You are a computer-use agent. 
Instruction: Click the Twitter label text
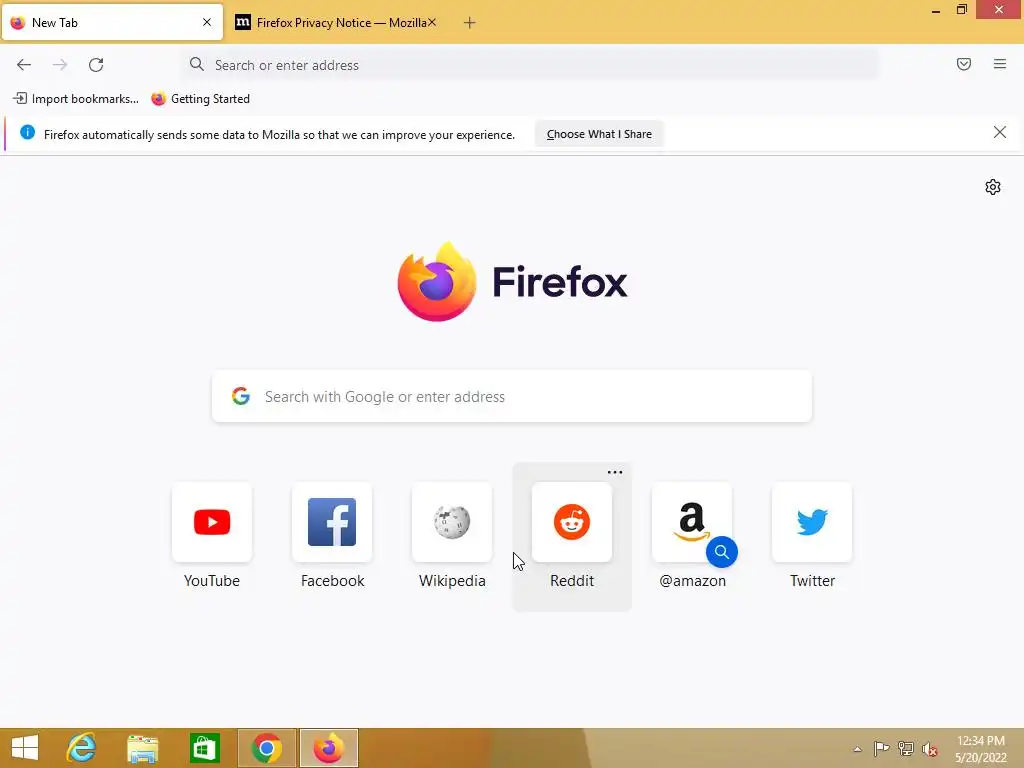(812, 581)
